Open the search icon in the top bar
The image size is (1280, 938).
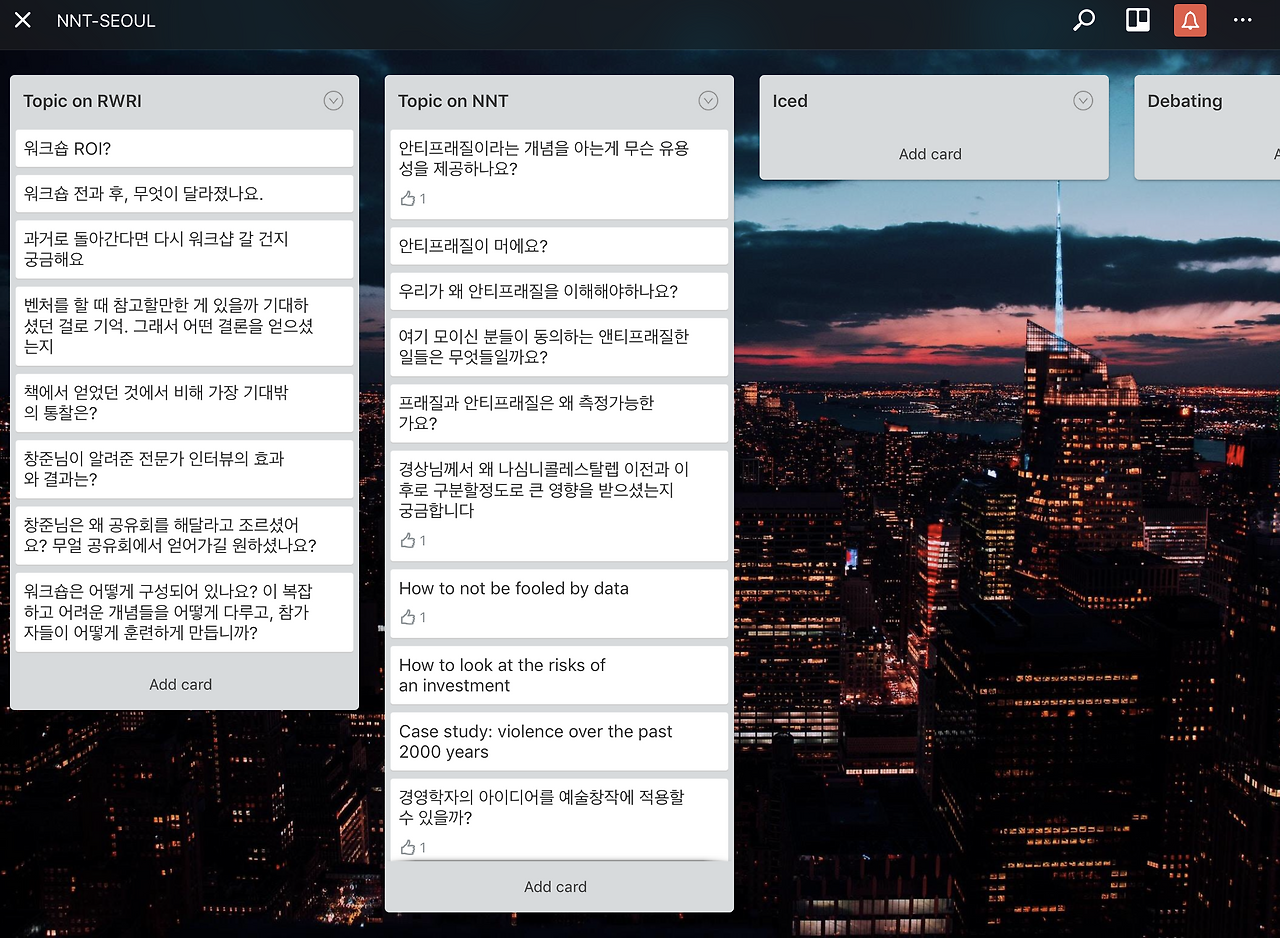pyautogui.click(x=1084, y=20)
